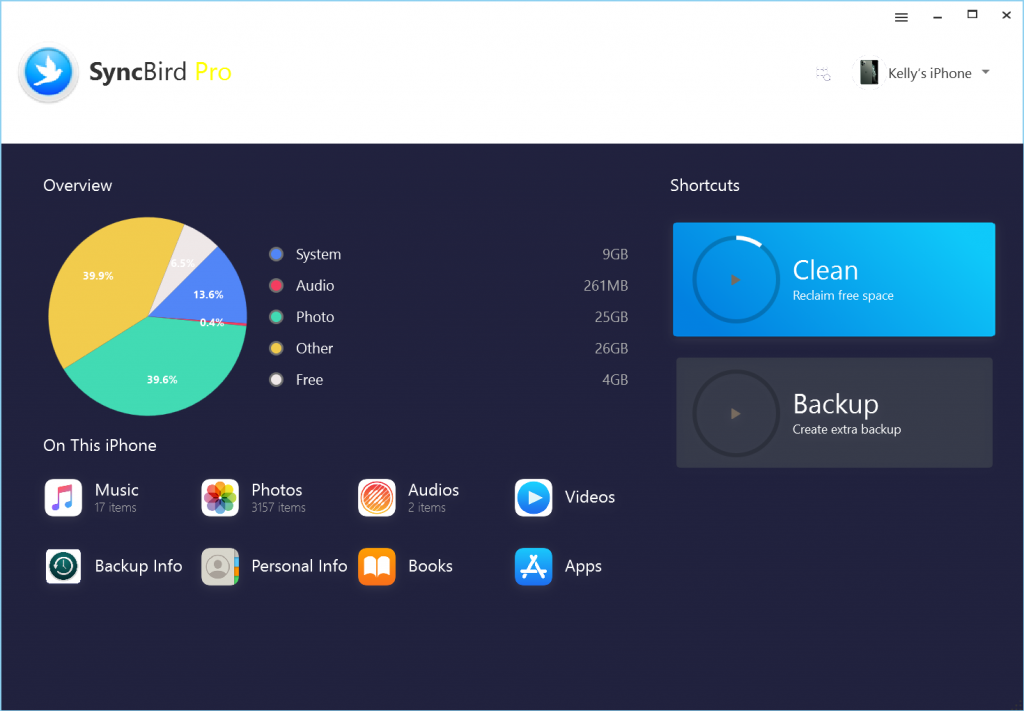Select the Free legend label
Image resolution: width=1024 pixels, height=711 pixels.
point(309,379)
